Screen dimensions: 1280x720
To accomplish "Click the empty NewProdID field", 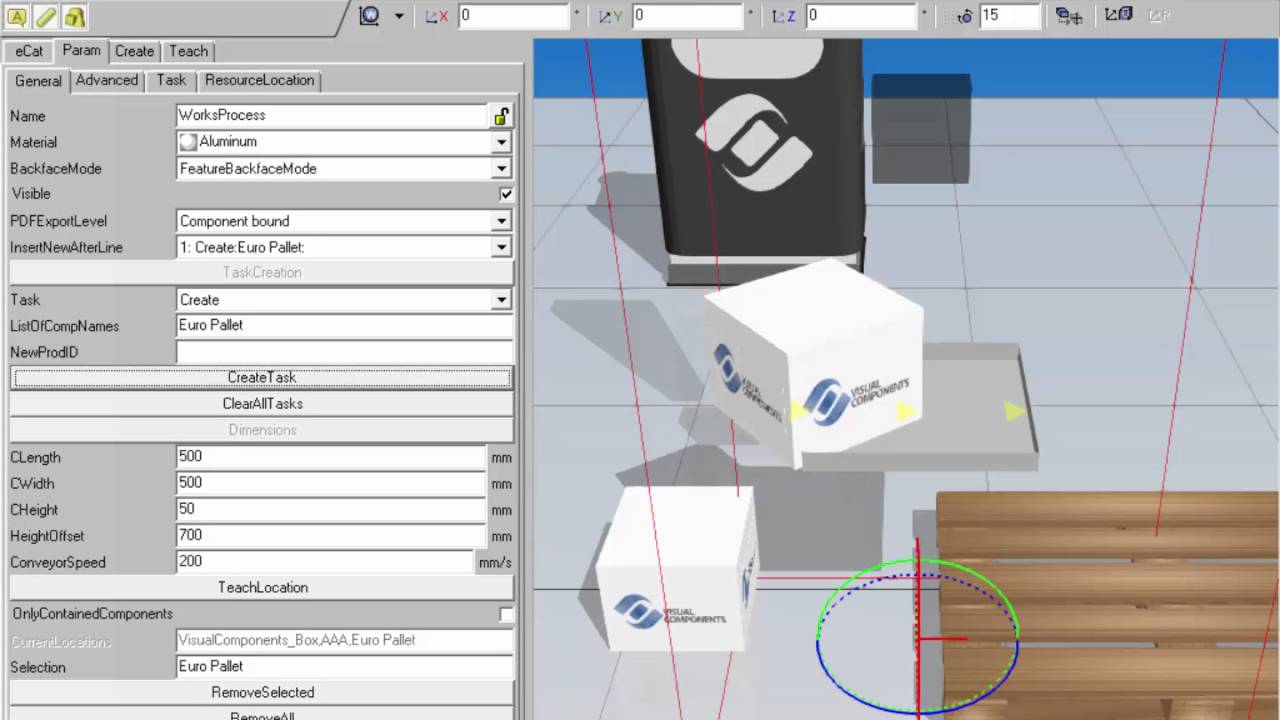I will click(x=344, y=352).
